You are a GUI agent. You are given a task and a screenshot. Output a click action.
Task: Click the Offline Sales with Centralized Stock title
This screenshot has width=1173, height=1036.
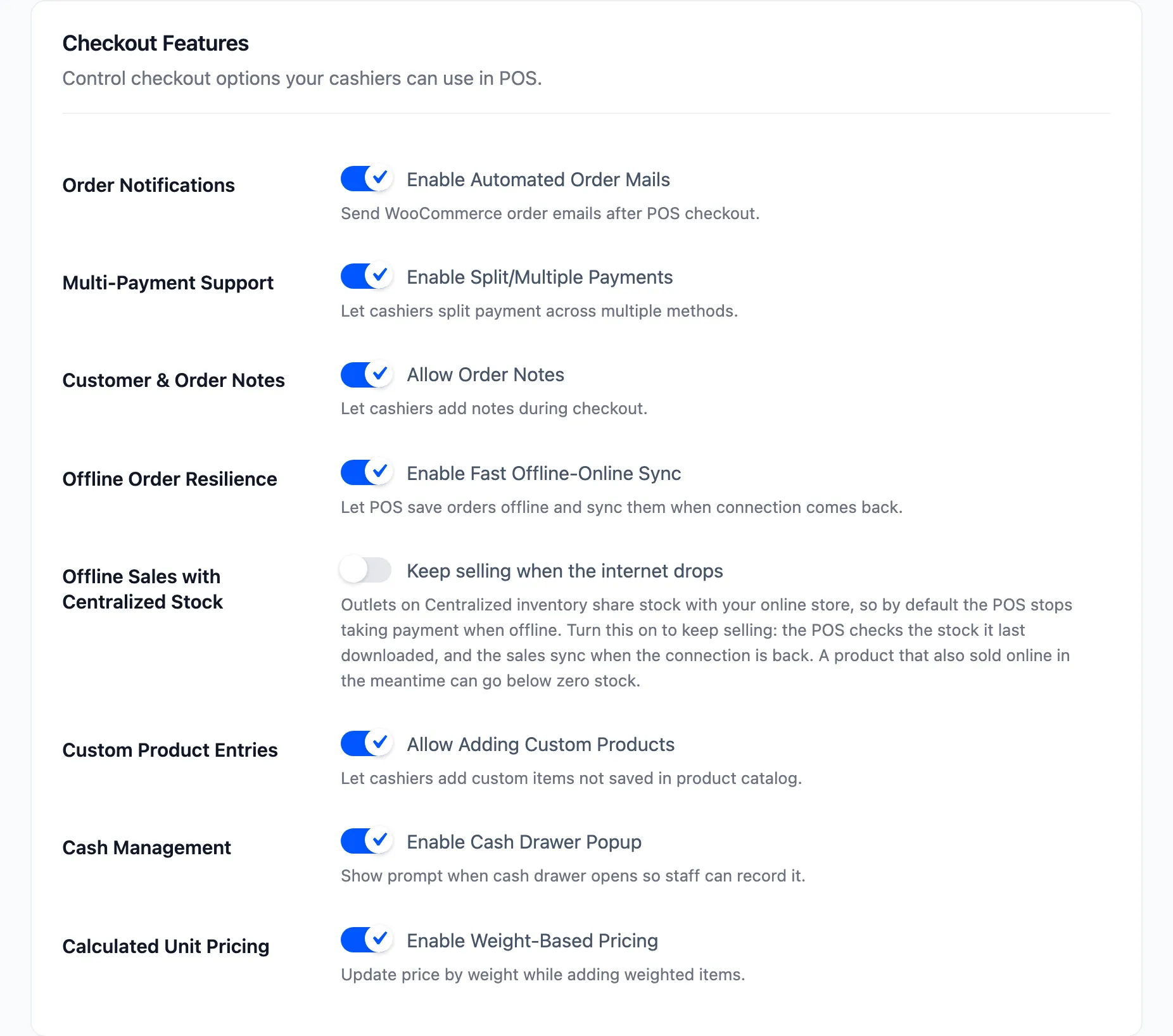pyautogui.click(x=143, y=589)
